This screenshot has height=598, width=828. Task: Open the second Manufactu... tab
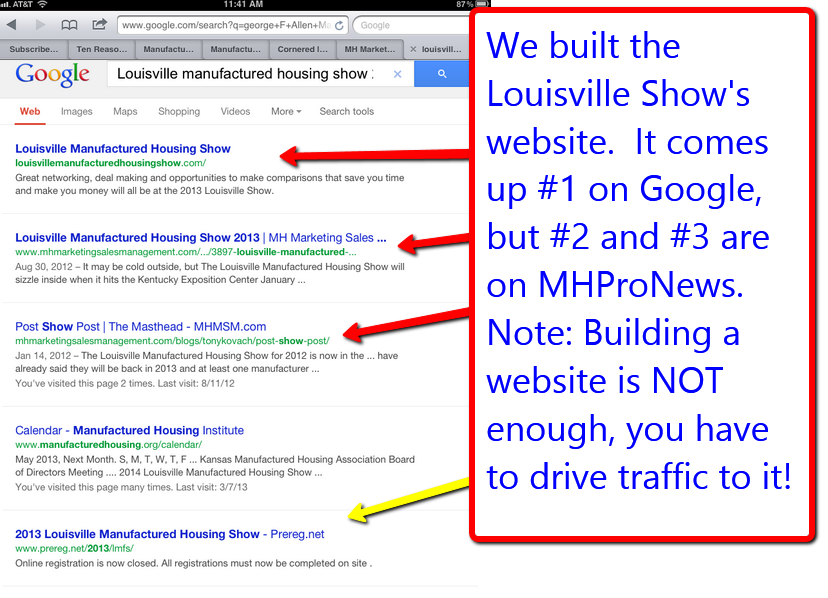tap(236, 49)
